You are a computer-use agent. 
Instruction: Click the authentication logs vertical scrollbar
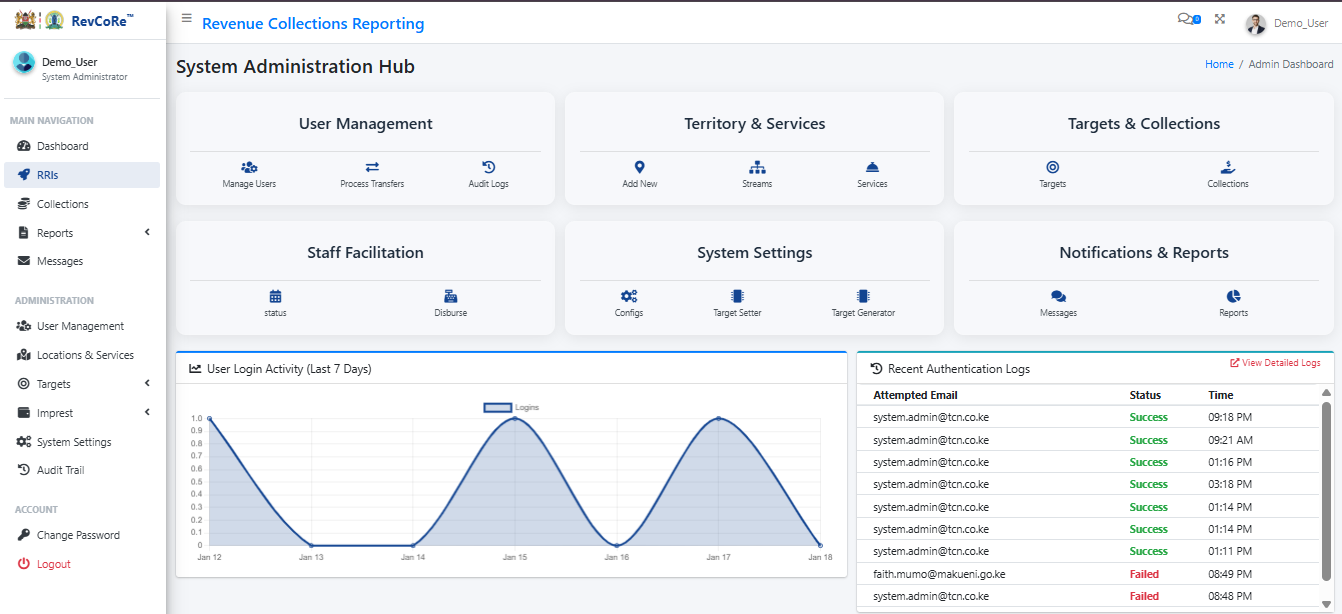1326,490
